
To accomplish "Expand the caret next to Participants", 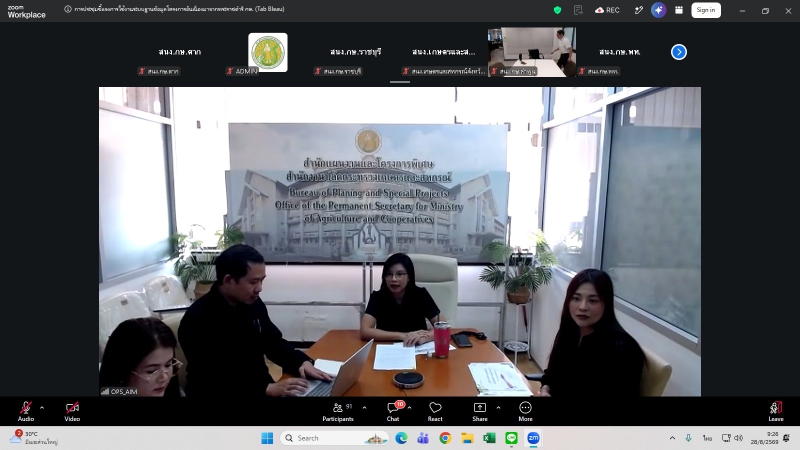I will (364, 408).
